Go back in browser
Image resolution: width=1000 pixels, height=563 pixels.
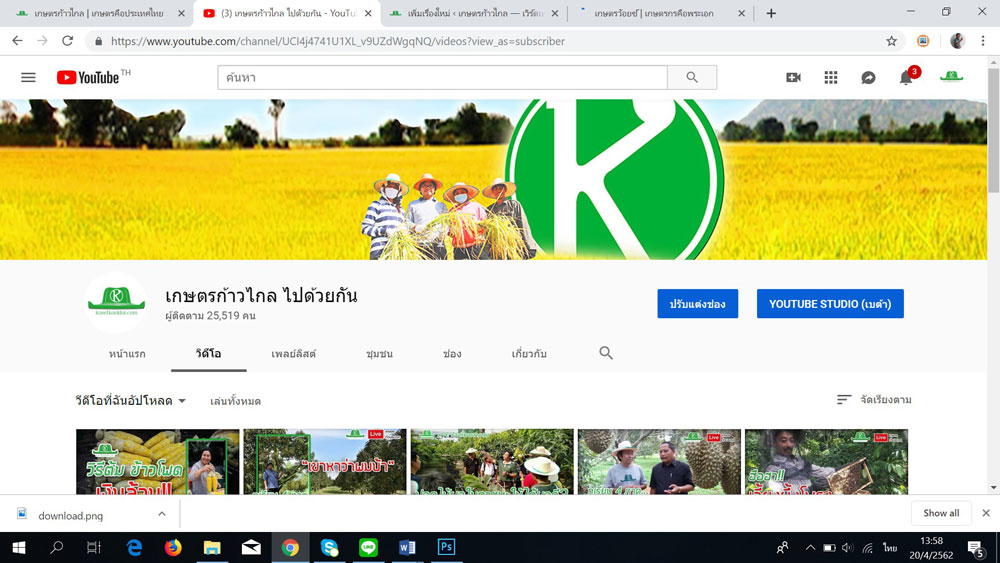[x=17, y=41]
